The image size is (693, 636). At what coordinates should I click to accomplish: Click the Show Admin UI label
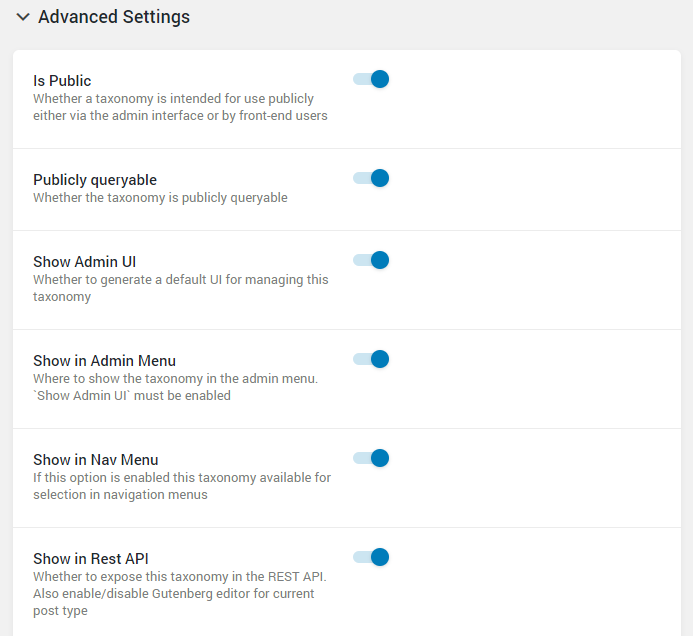[x=84, y=262]
